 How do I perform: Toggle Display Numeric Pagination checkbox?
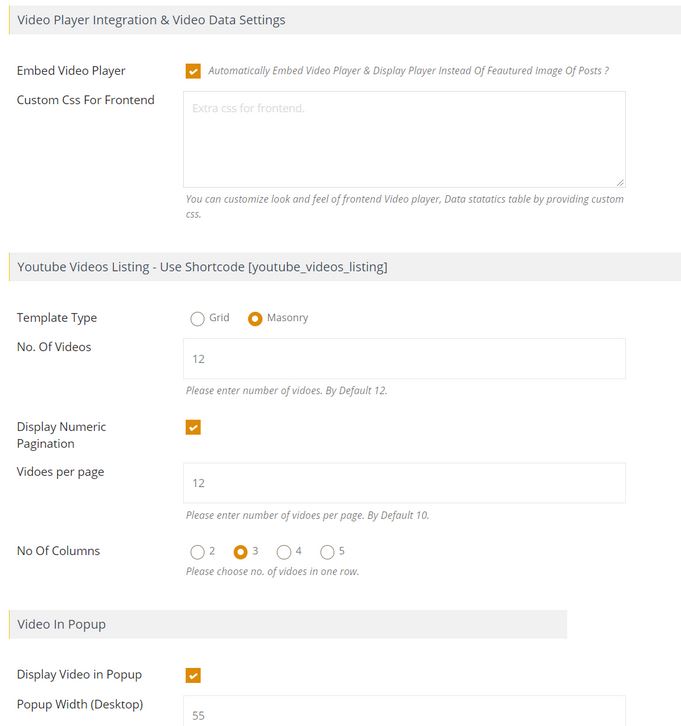[193, 427]
